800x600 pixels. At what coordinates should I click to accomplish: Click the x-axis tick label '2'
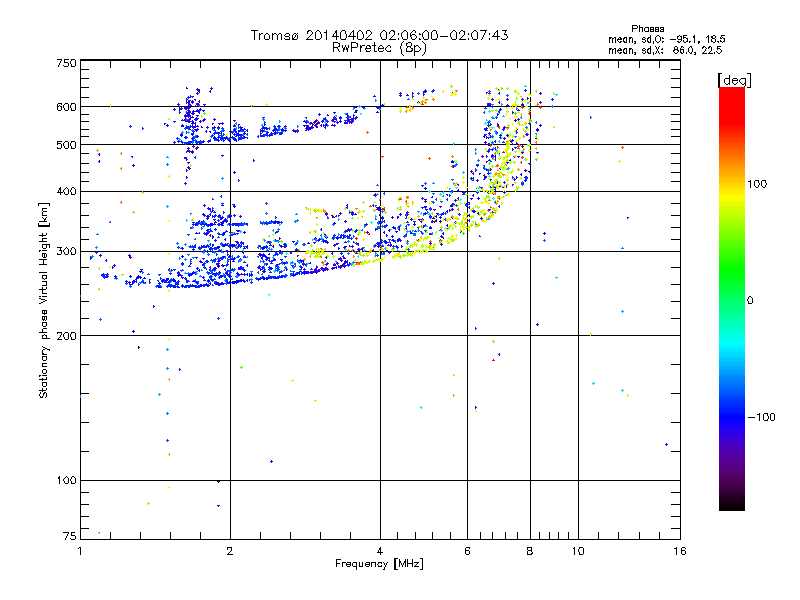pos(230,551)
